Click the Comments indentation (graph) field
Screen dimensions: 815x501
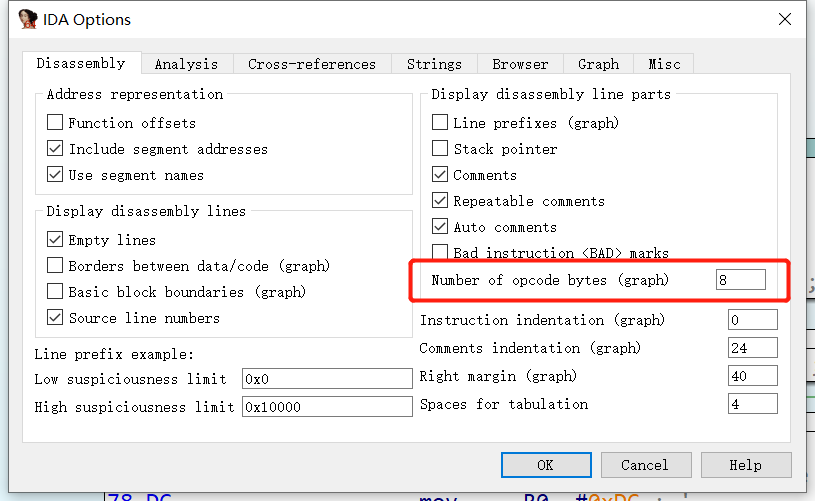coord(753,348)
